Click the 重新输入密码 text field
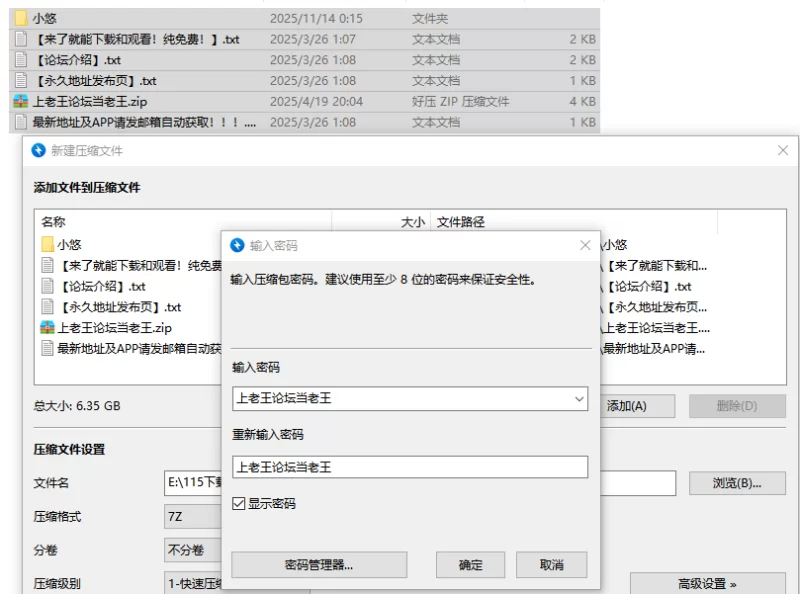This screenshot has height=594, width=800. click(x=409, y=467)
